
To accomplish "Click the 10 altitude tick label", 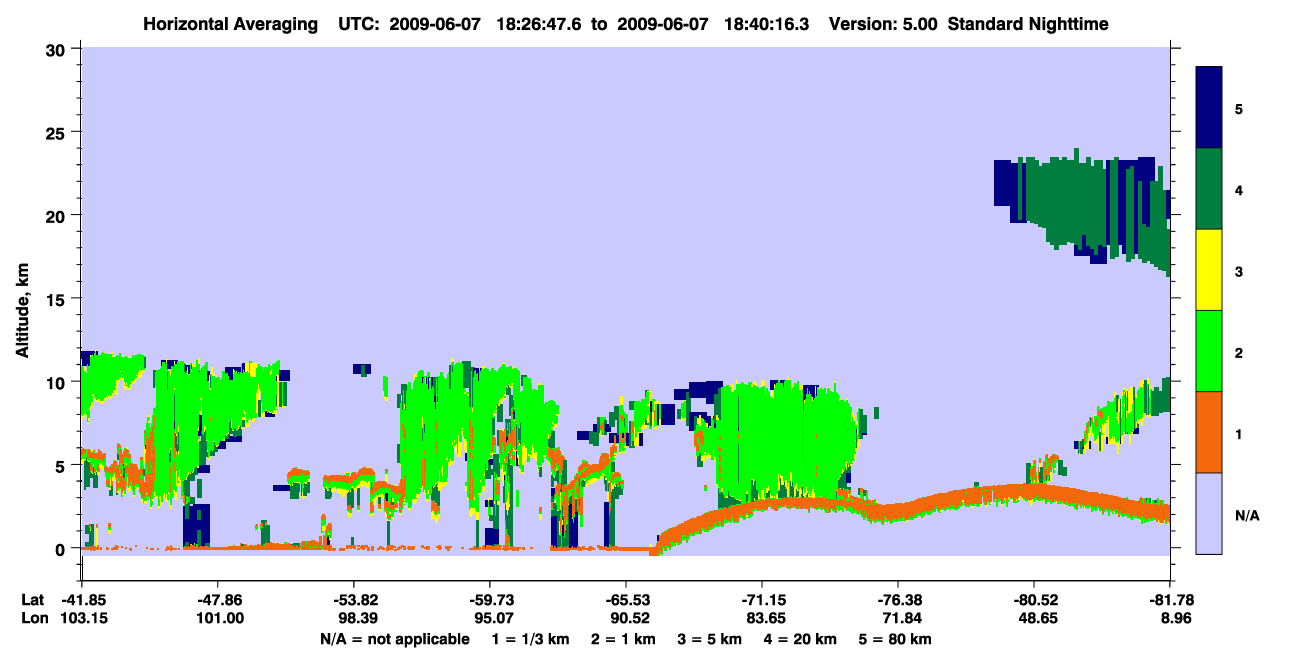I will [58, 382].
